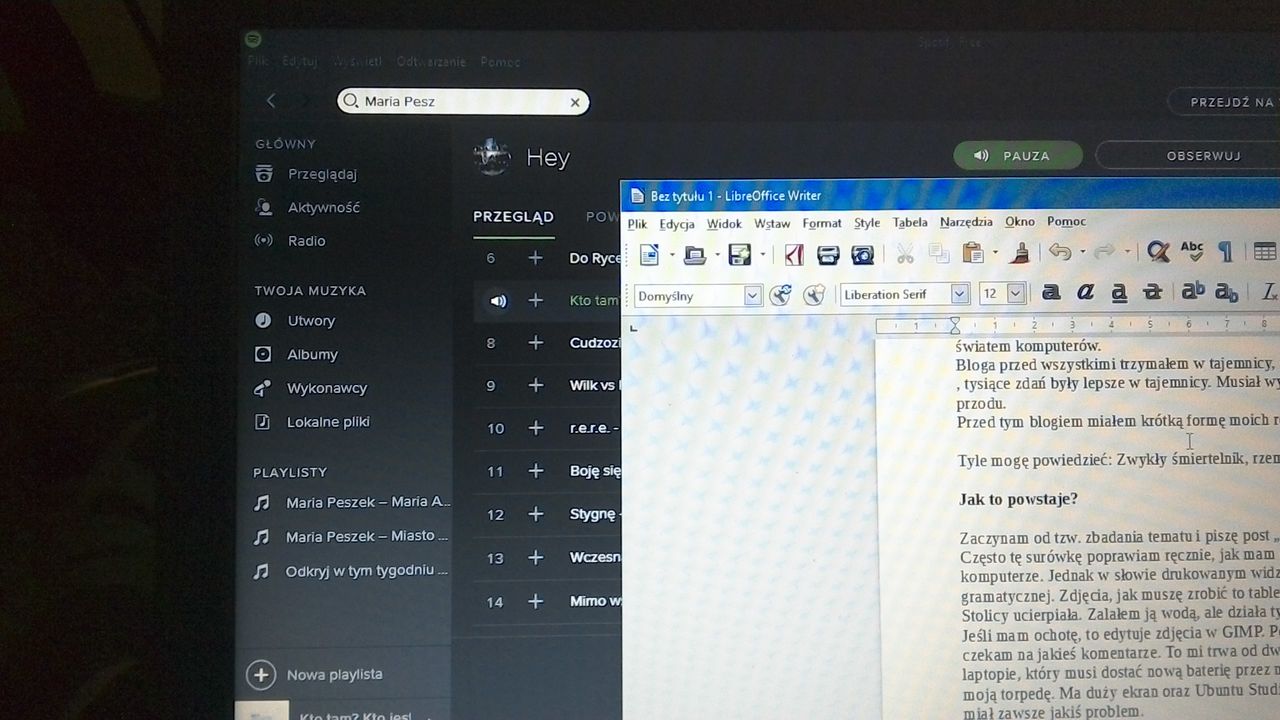The height and width of the screenshot is (720, 1280).
Task: Toggle Bold formatting in Writer
Action: pyautogui.click(x=1051, y=292)
